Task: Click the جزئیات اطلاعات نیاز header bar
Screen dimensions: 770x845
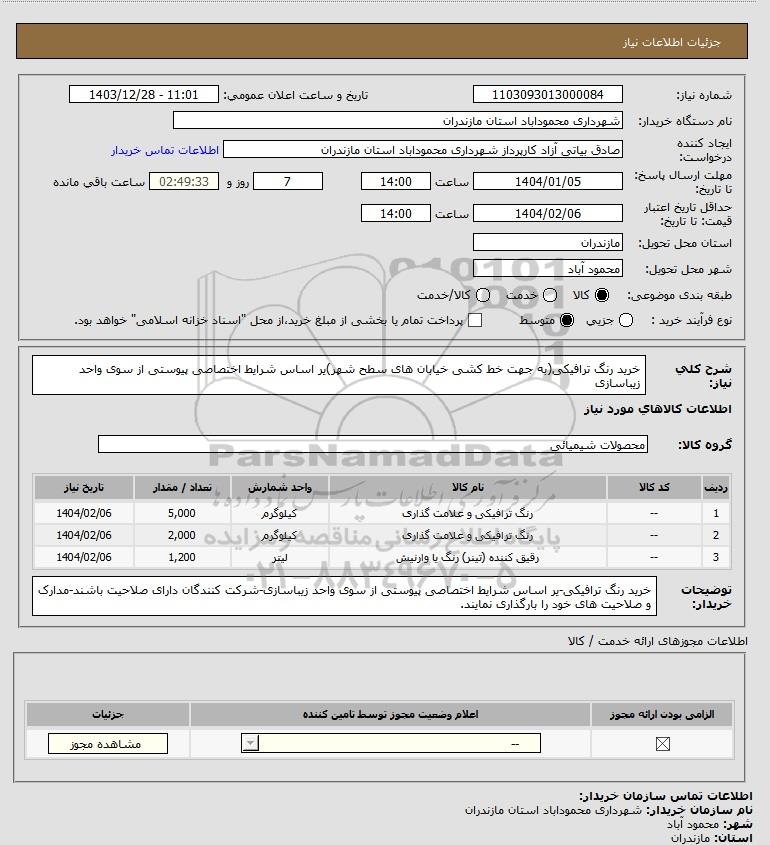Action: [x=382, y=41]
